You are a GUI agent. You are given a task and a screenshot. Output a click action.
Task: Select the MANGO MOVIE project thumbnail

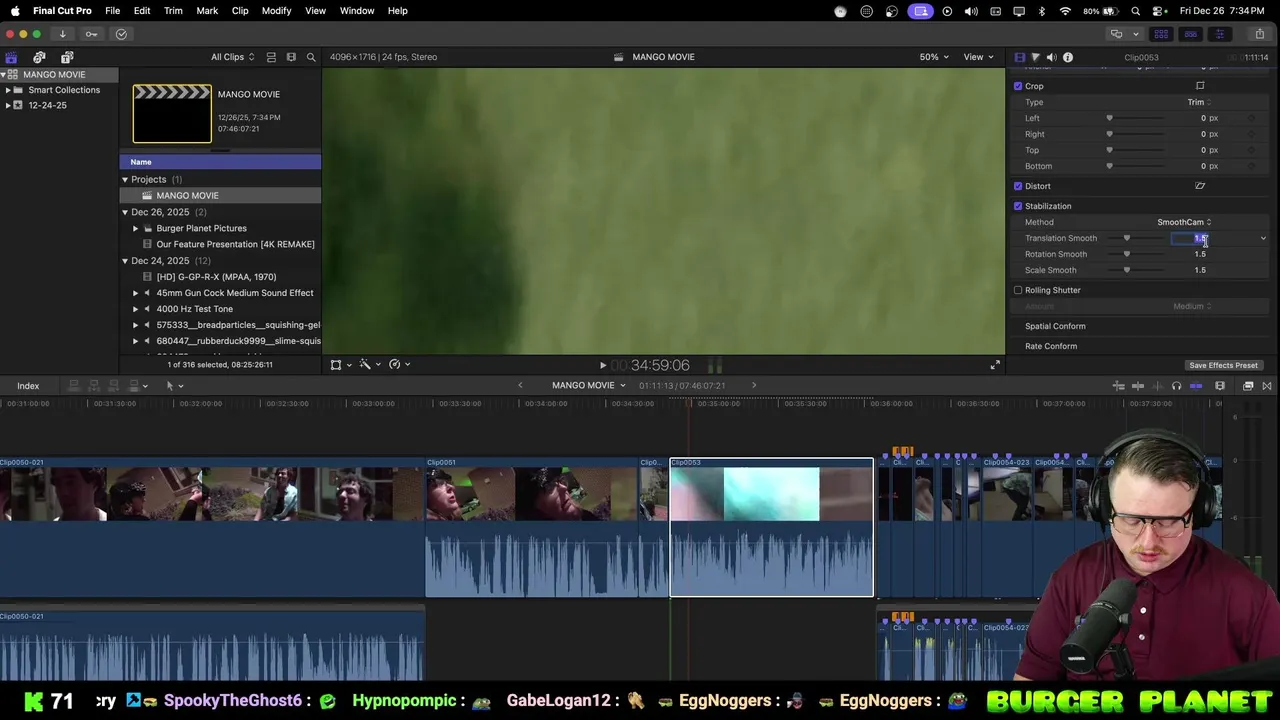click(172, 114)
